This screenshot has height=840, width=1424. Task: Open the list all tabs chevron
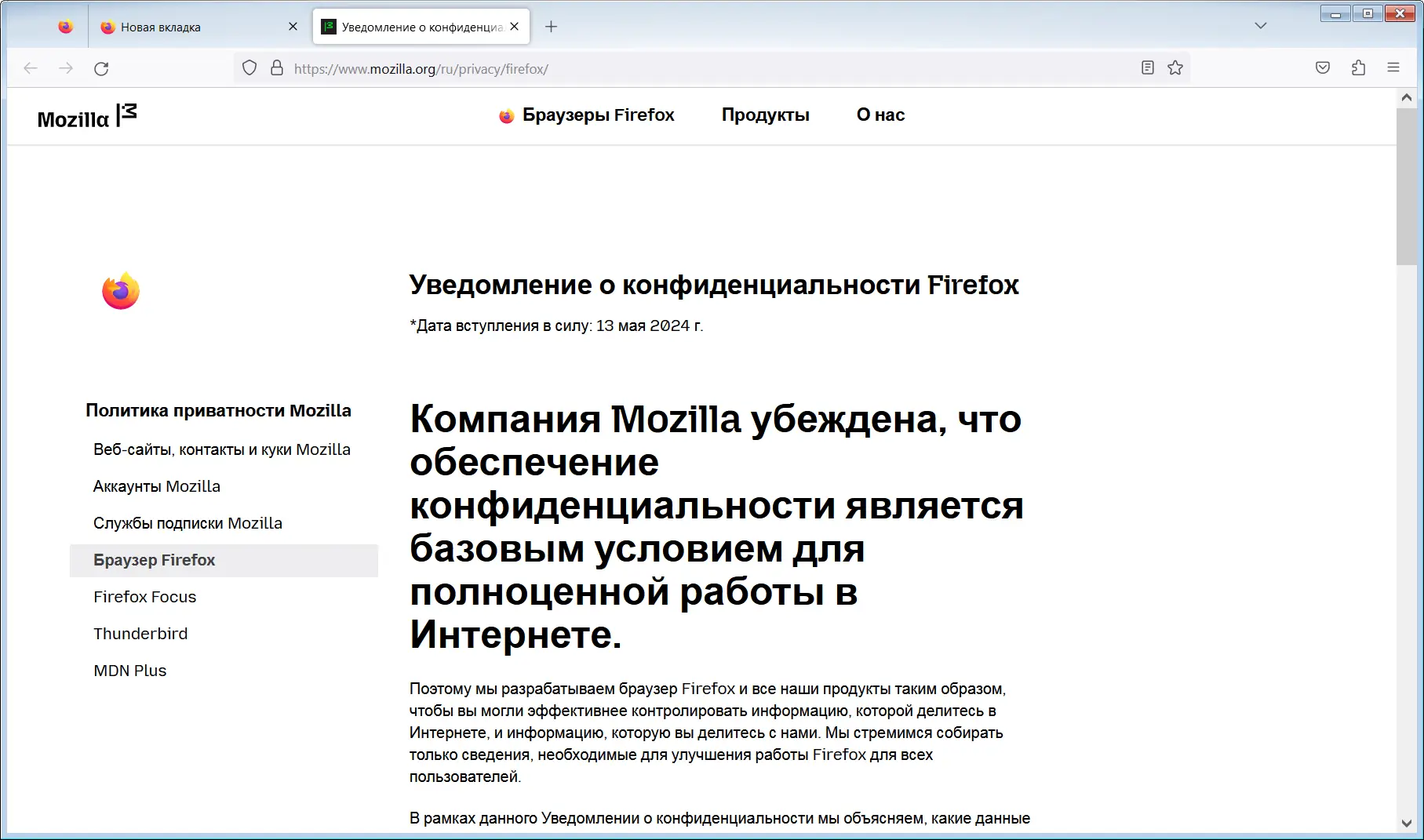(1260, 25)
